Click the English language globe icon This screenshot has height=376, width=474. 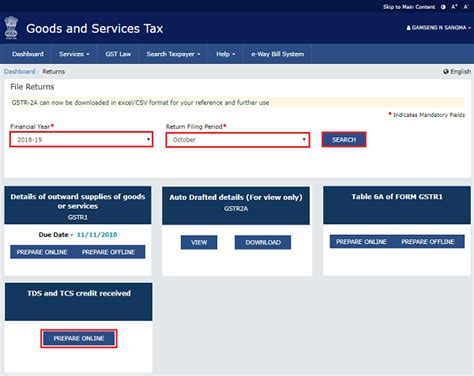coord(446,72)
